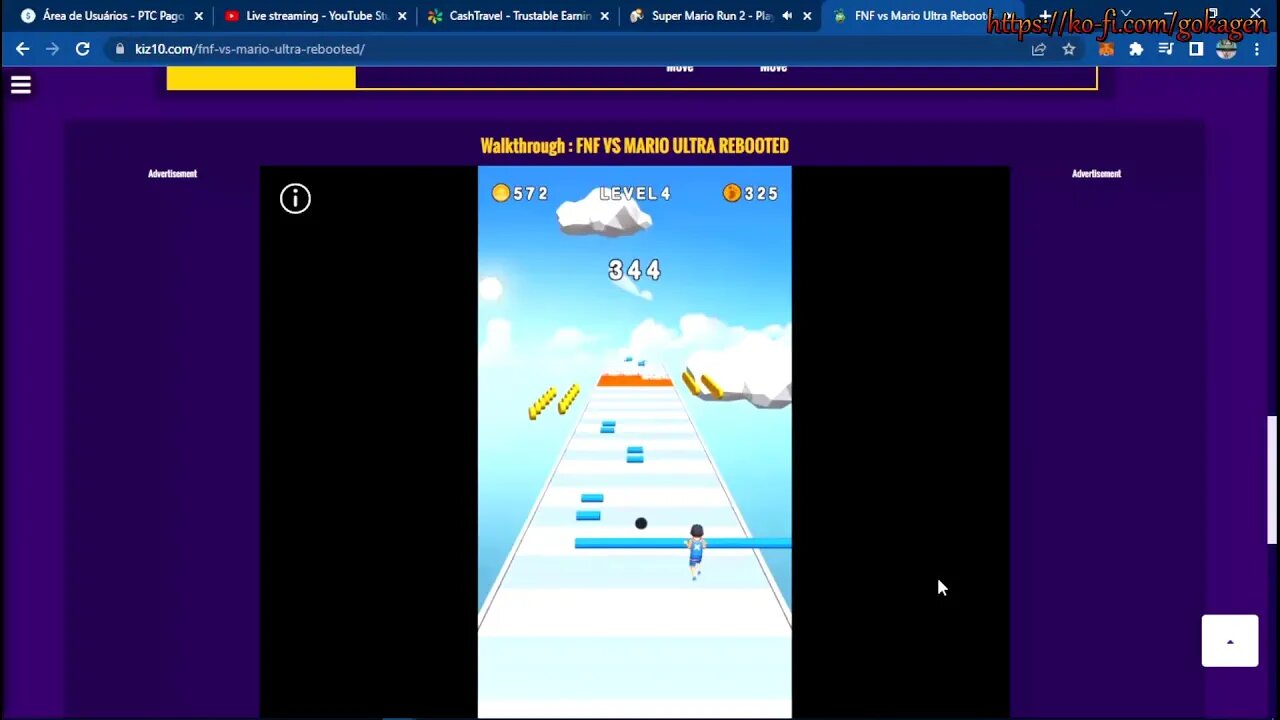Viewport: 1280px width, 720px height.
Task: Click the browser forward arrow
Action: 52,49
